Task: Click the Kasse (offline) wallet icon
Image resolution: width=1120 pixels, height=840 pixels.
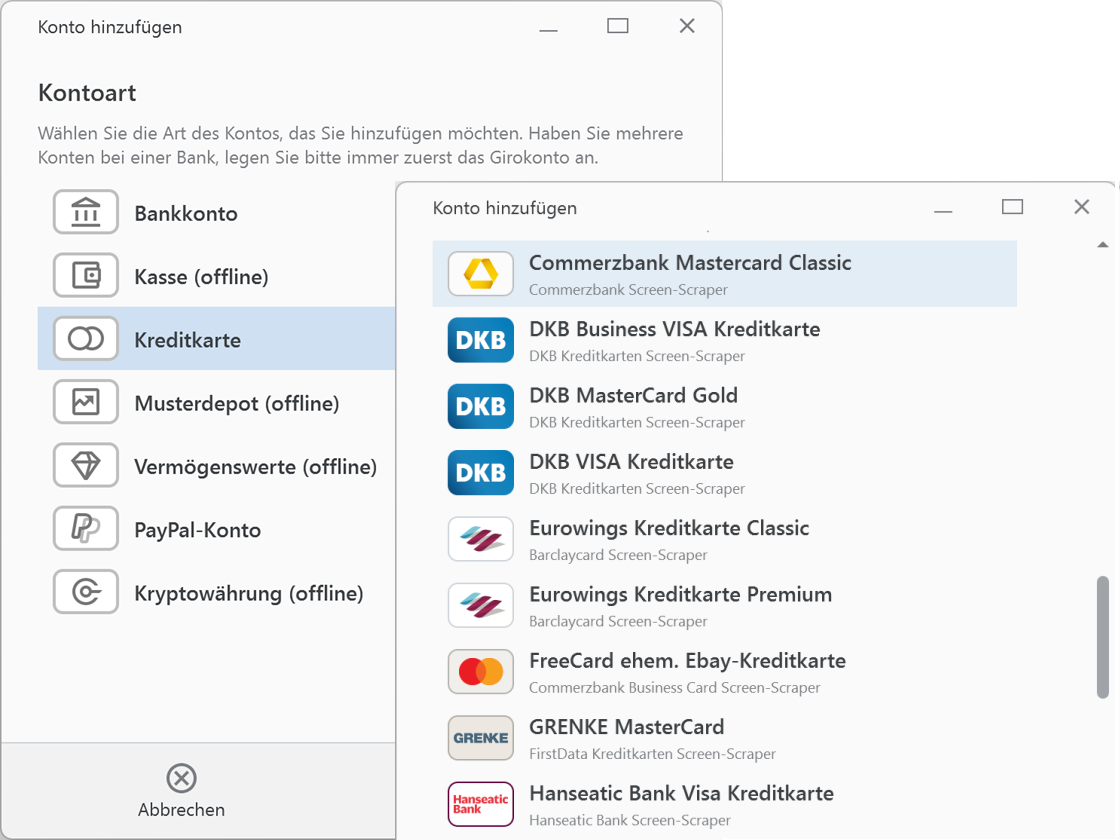Action: pyautogui.click(x=86, y=276)
